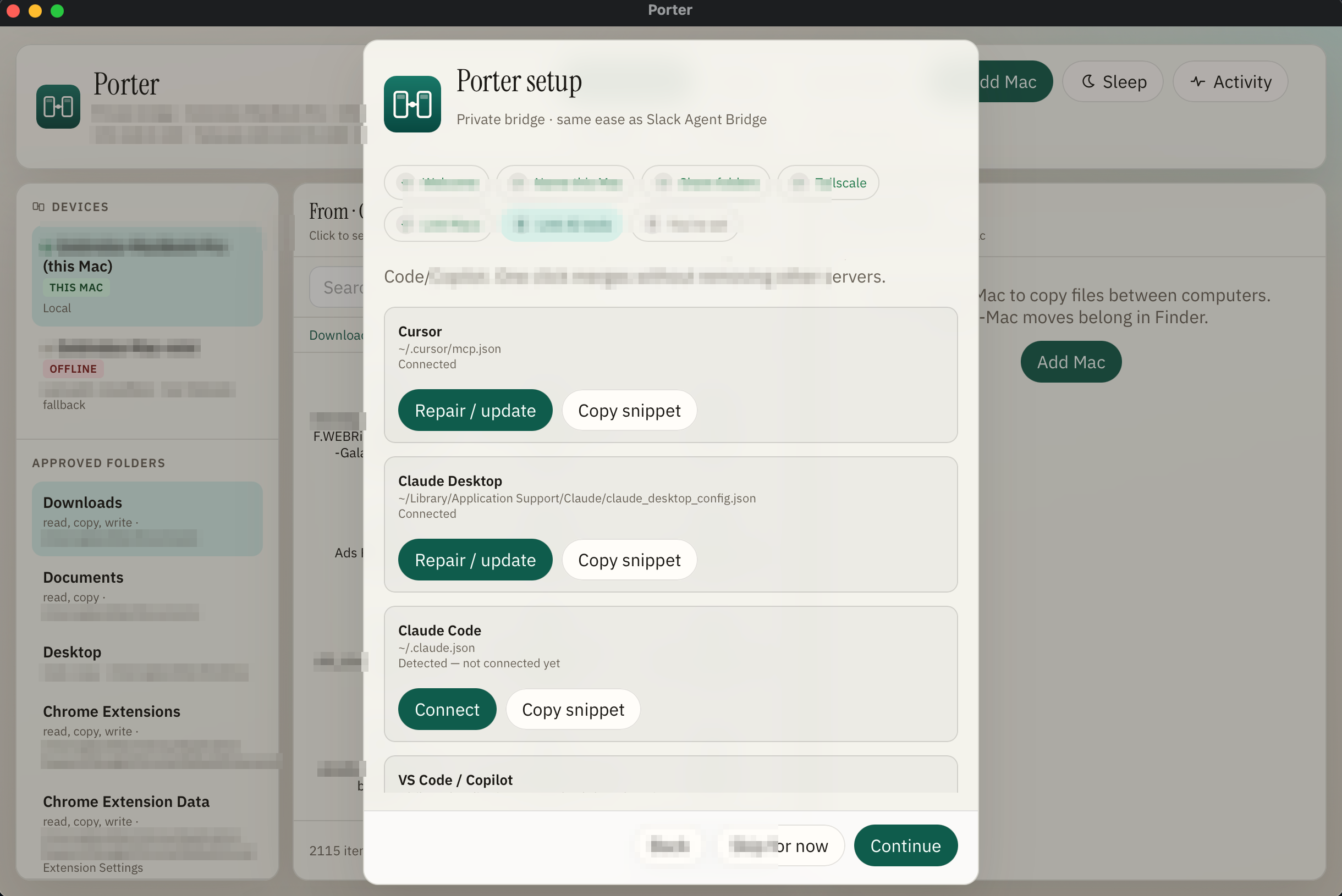Image resolution: width=1342 pixels, height=896 pixels.
Task: Click the macOS green zoom window button
Action: pyautogui.click(x=57, y=11)
